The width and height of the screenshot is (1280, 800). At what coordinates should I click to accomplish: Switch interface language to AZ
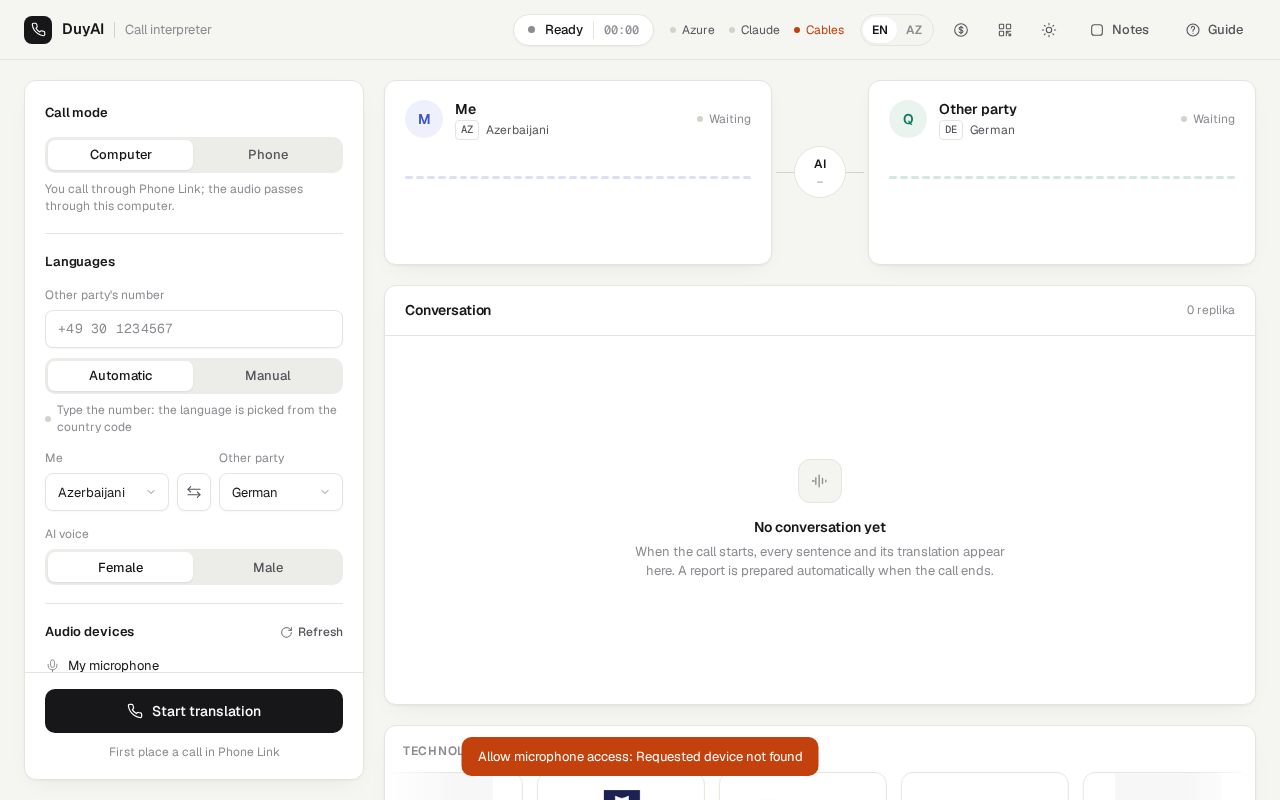pyautogui.click(x=914, y=30)
